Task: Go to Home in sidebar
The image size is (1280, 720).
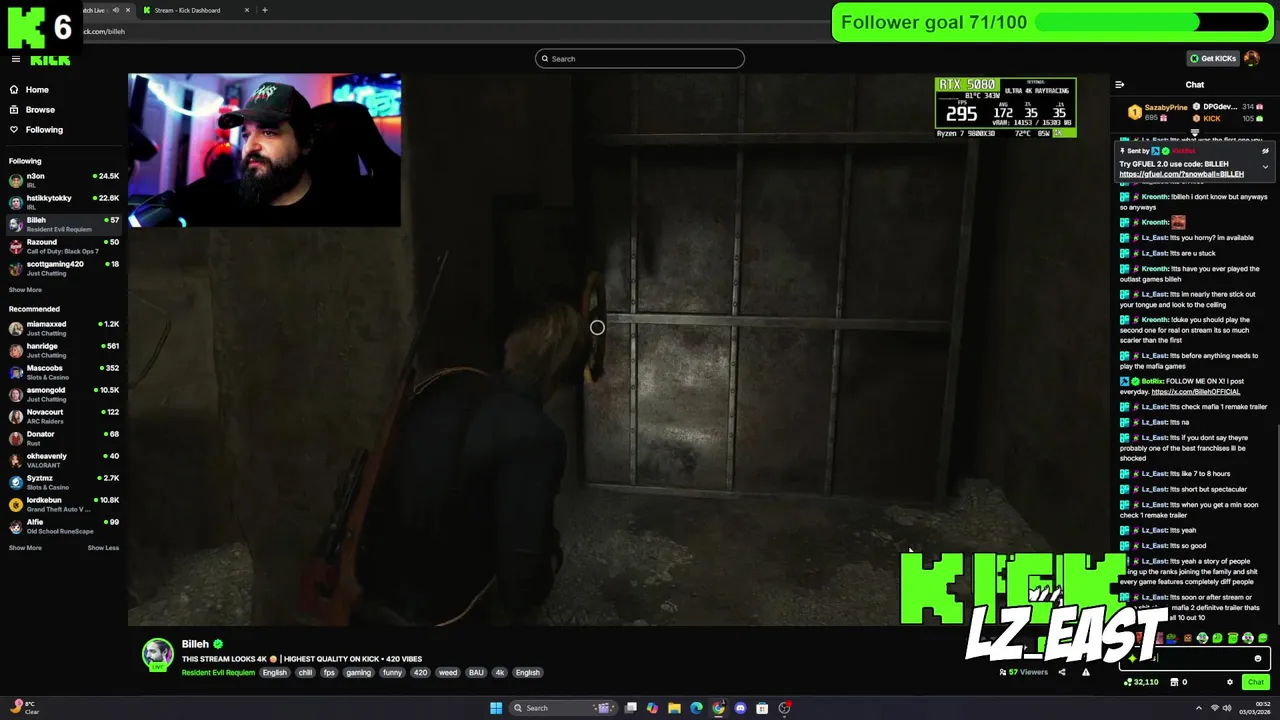Action: point(37,90)
